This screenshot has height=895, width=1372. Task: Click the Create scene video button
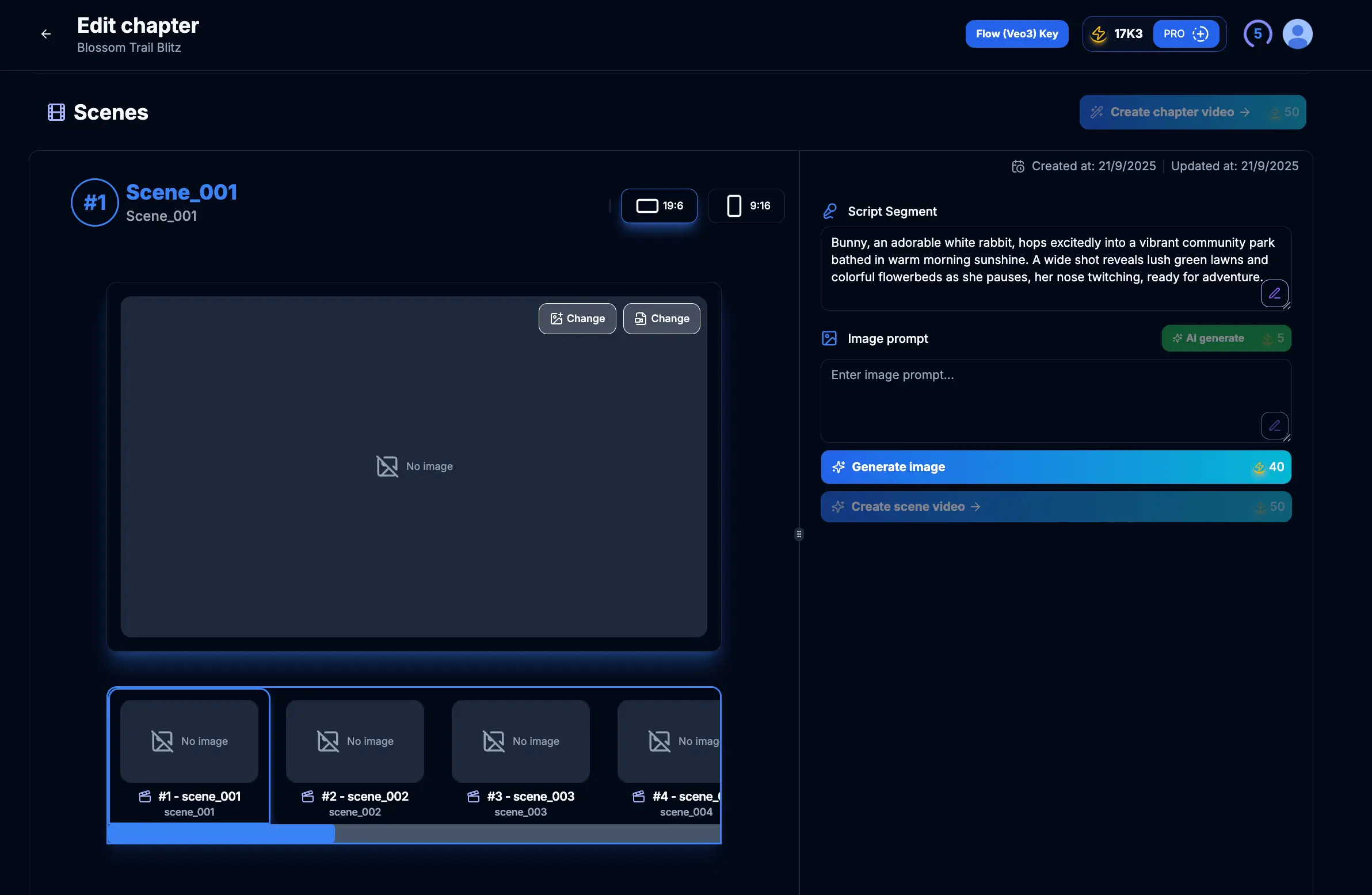click(x=1055, y=507)
